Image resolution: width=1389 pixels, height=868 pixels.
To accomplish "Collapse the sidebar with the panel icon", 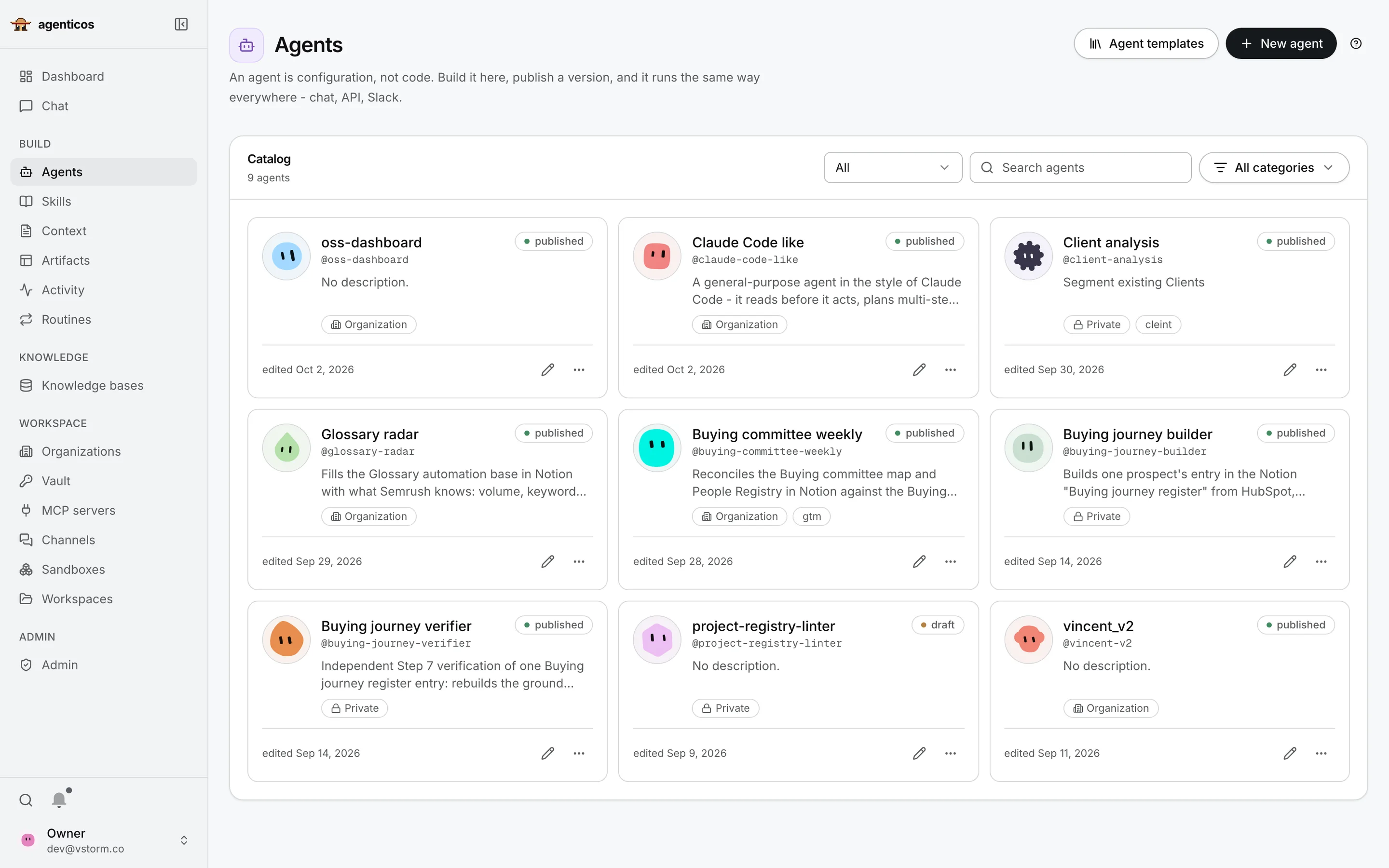I will [181, 24].
